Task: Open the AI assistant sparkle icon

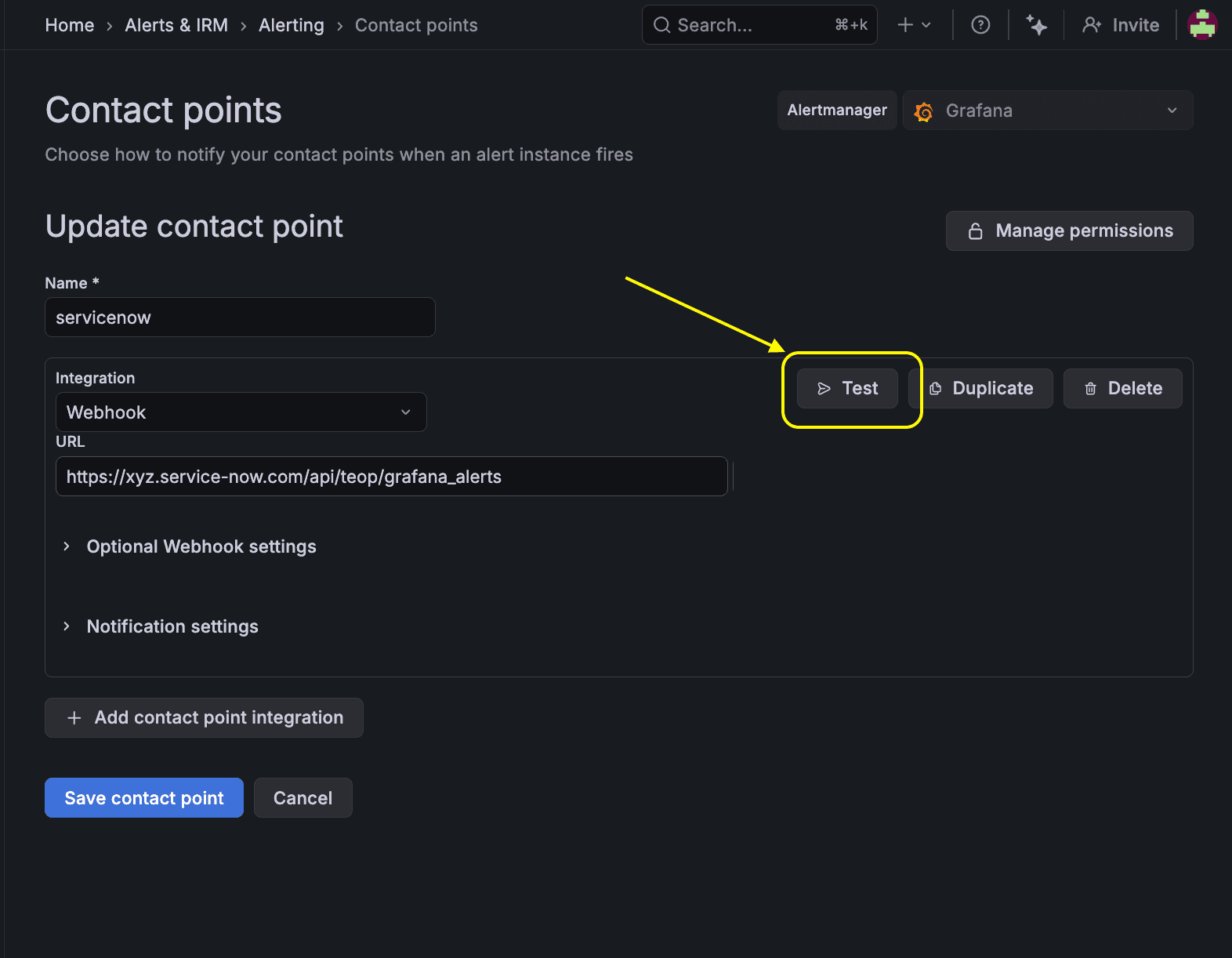Action: [1036, 25]
